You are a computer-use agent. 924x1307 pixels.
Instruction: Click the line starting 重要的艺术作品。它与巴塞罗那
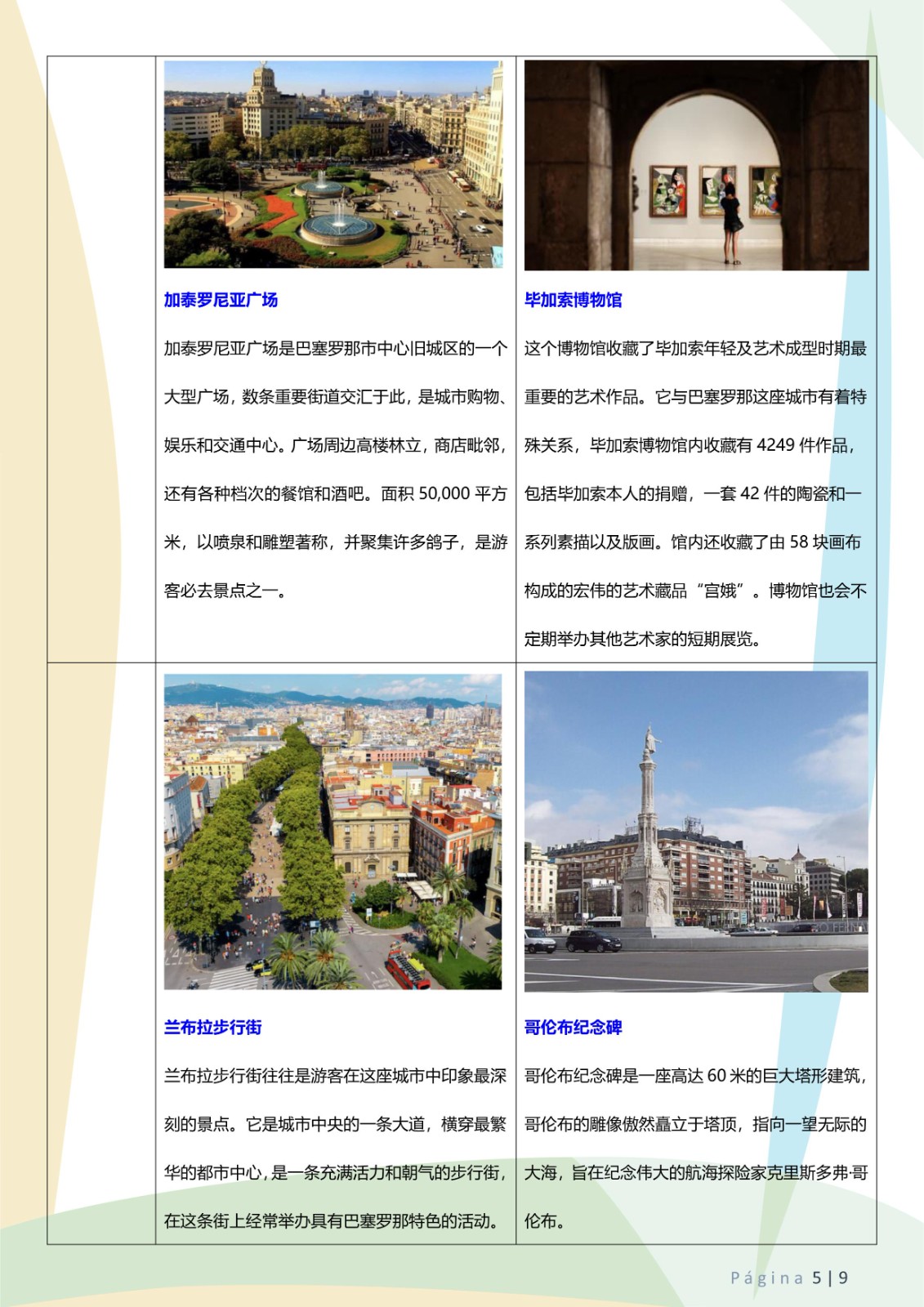[696, 397]
